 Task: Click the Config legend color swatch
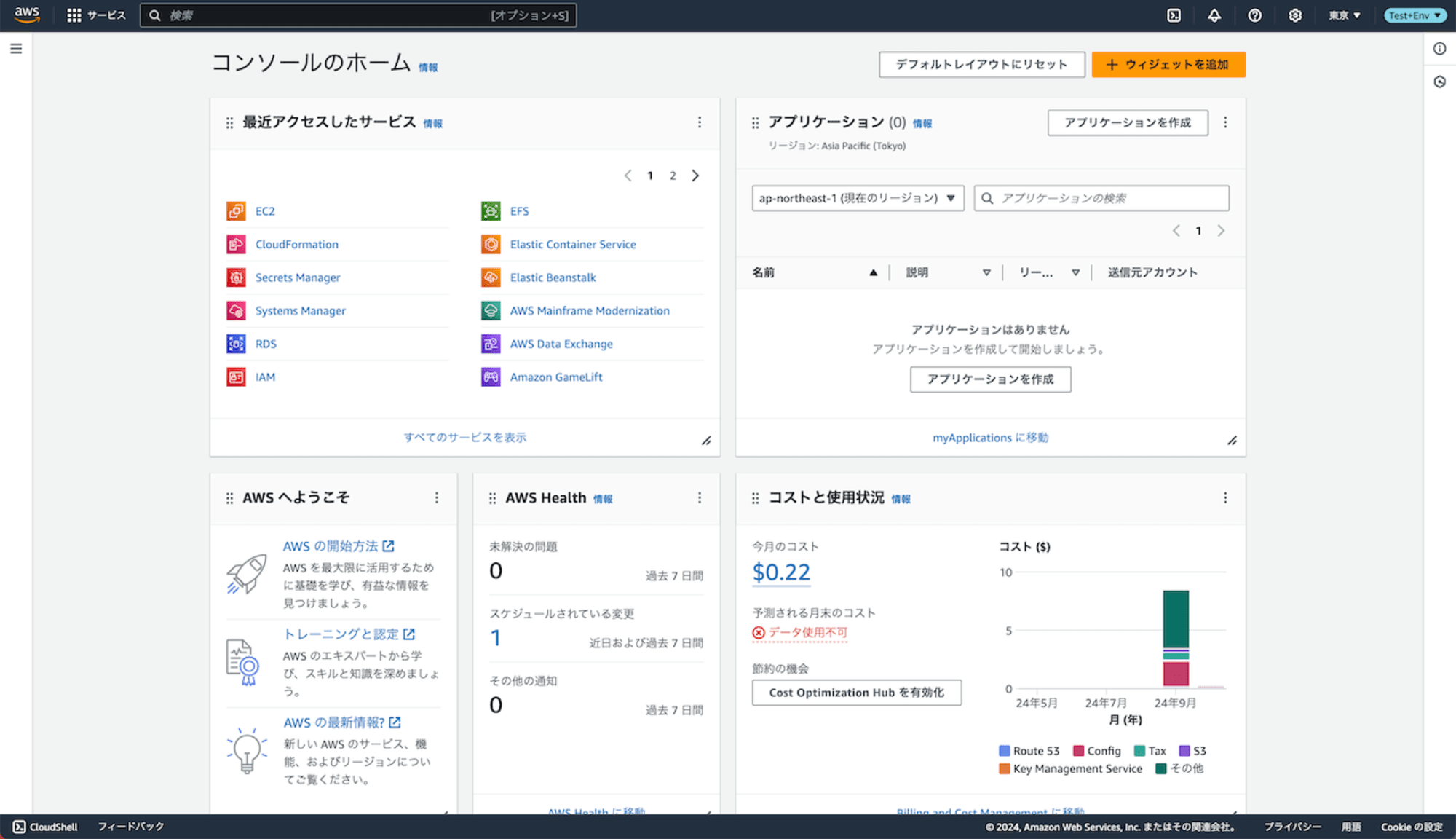pos(1079,751)
